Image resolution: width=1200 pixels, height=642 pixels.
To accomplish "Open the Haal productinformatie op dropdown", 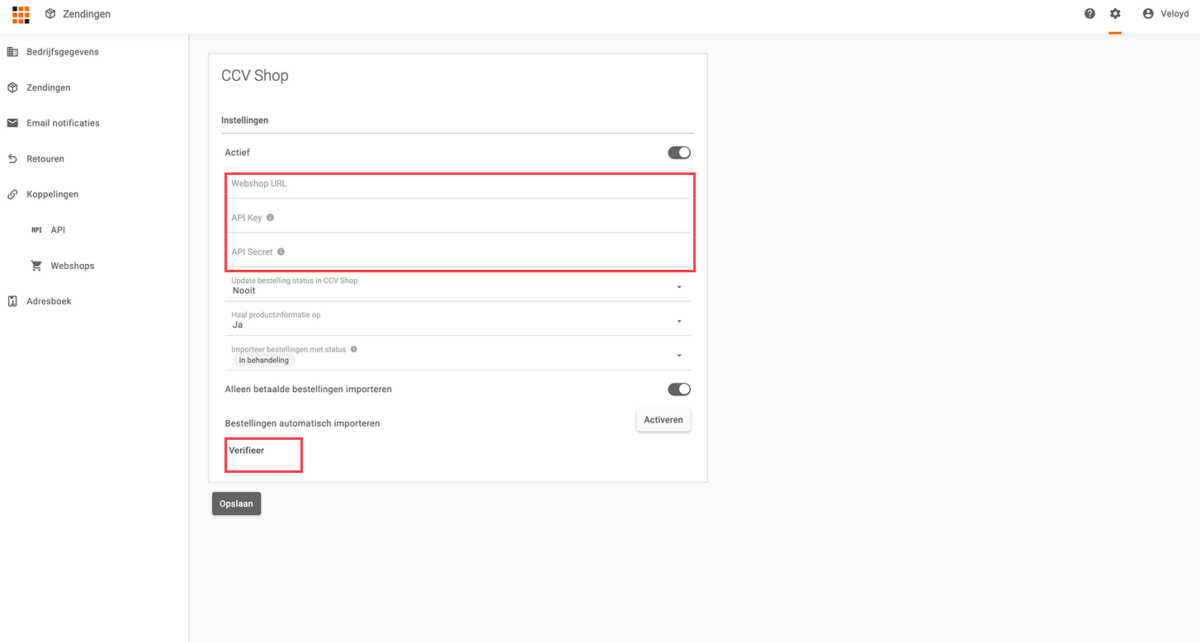I will [679, 321].
